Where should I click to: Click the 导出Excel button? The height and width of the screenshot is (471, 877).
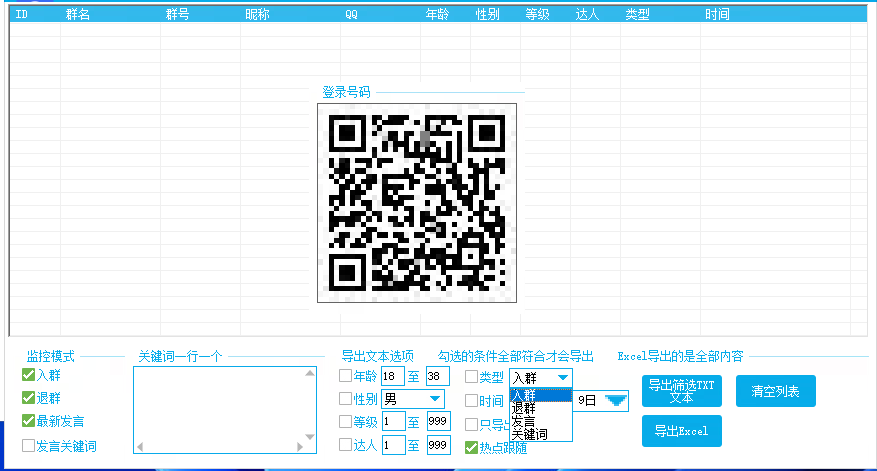[x=681, y=431]
